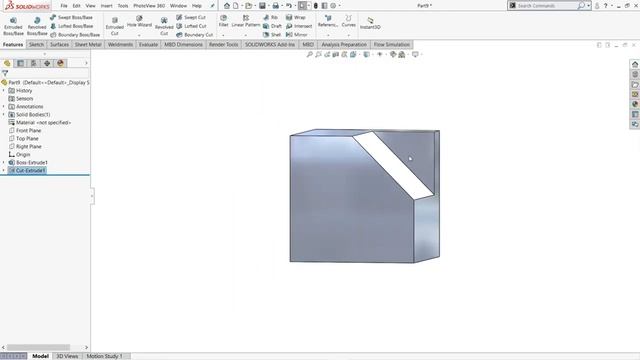Choose the Swept Cut feature
The height and width of the screenshot is (360, 640).
point(191,18)
